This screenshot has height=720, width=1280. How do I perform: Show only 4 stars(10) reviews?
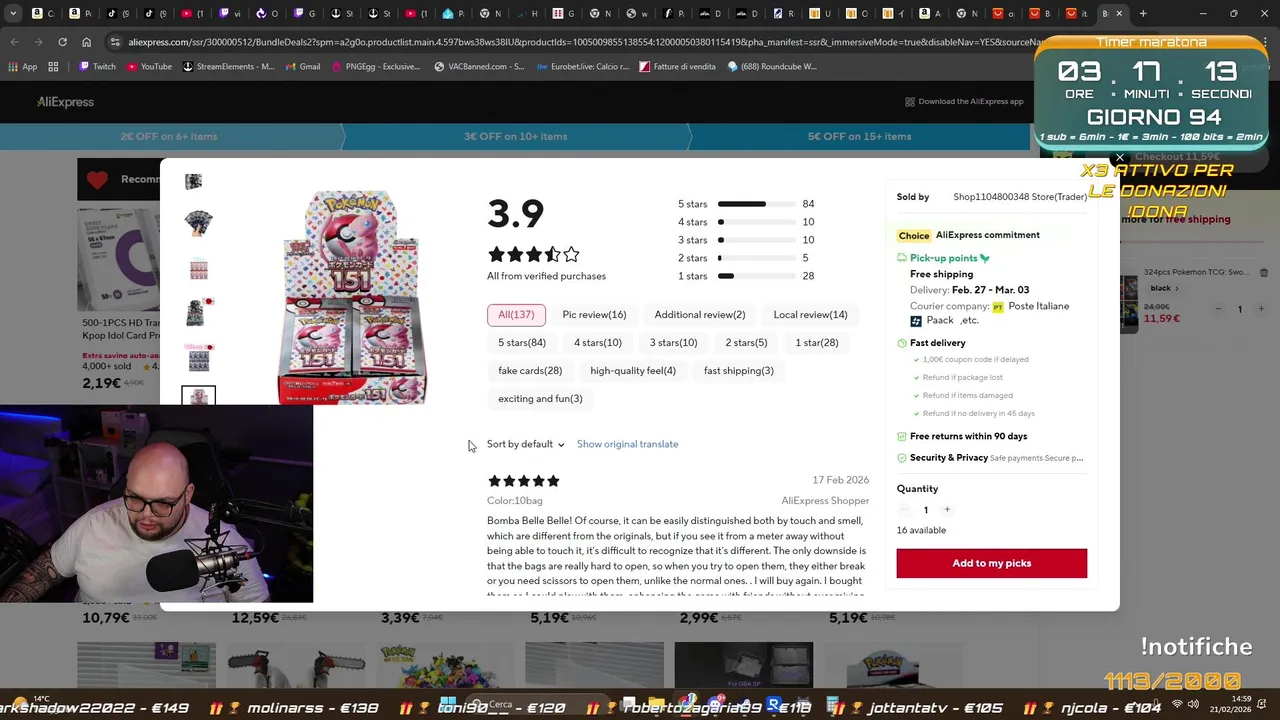[597, 342]
